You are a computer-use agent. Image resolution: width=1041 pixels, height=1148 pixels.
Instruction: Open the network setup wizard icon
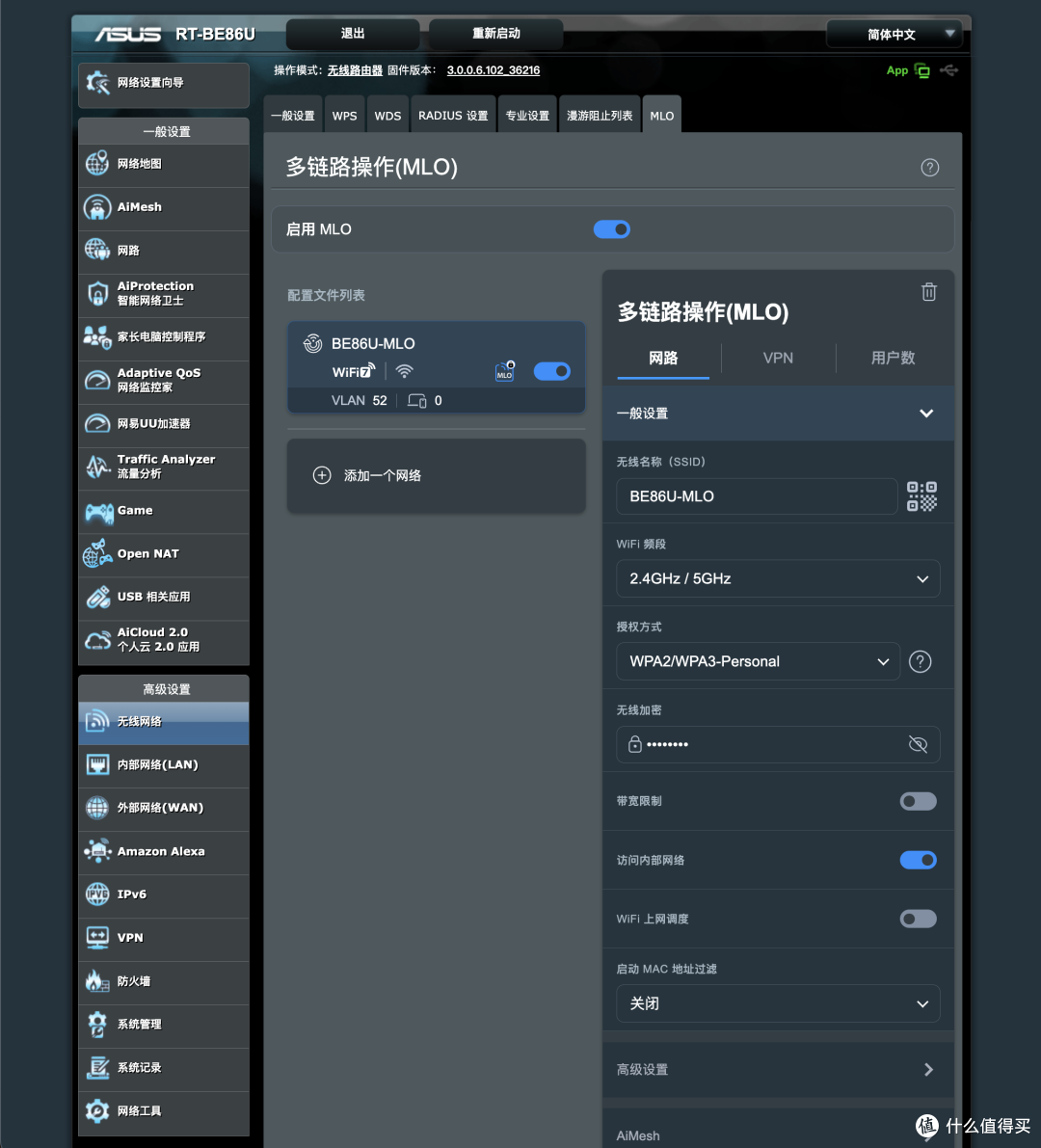coord(97,83)
